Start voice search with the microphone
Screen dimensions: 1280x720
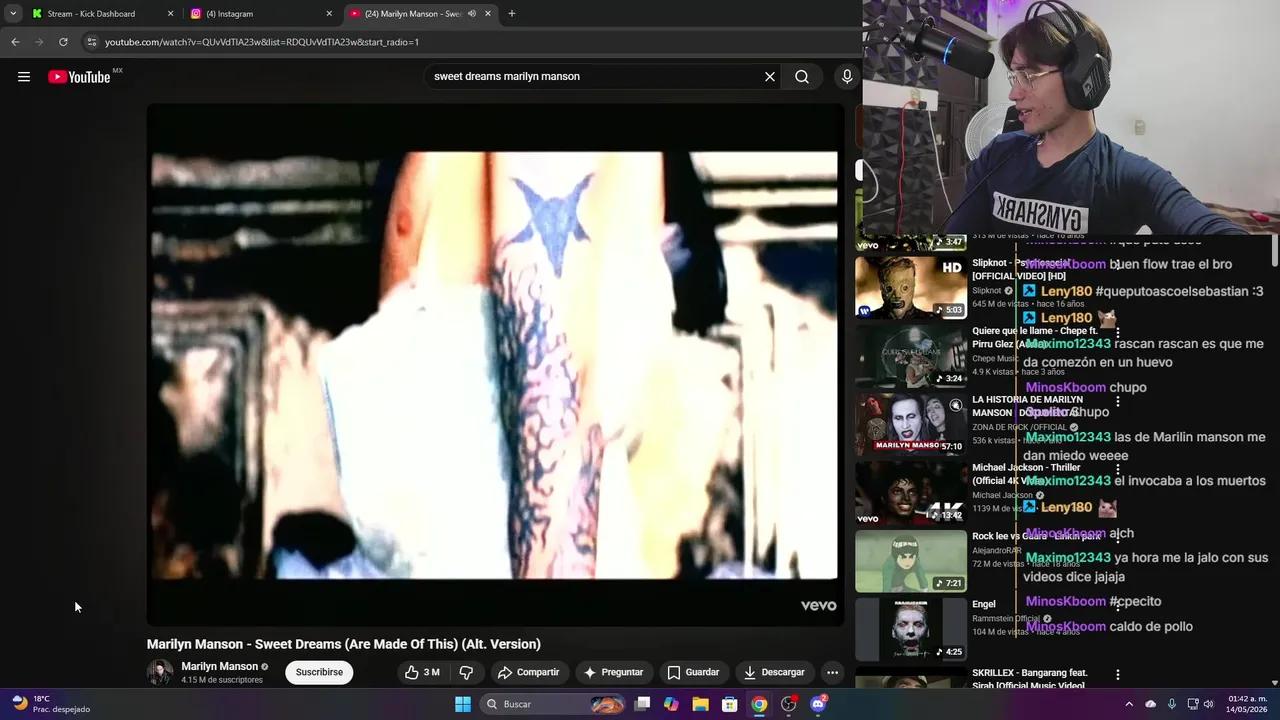847,77
